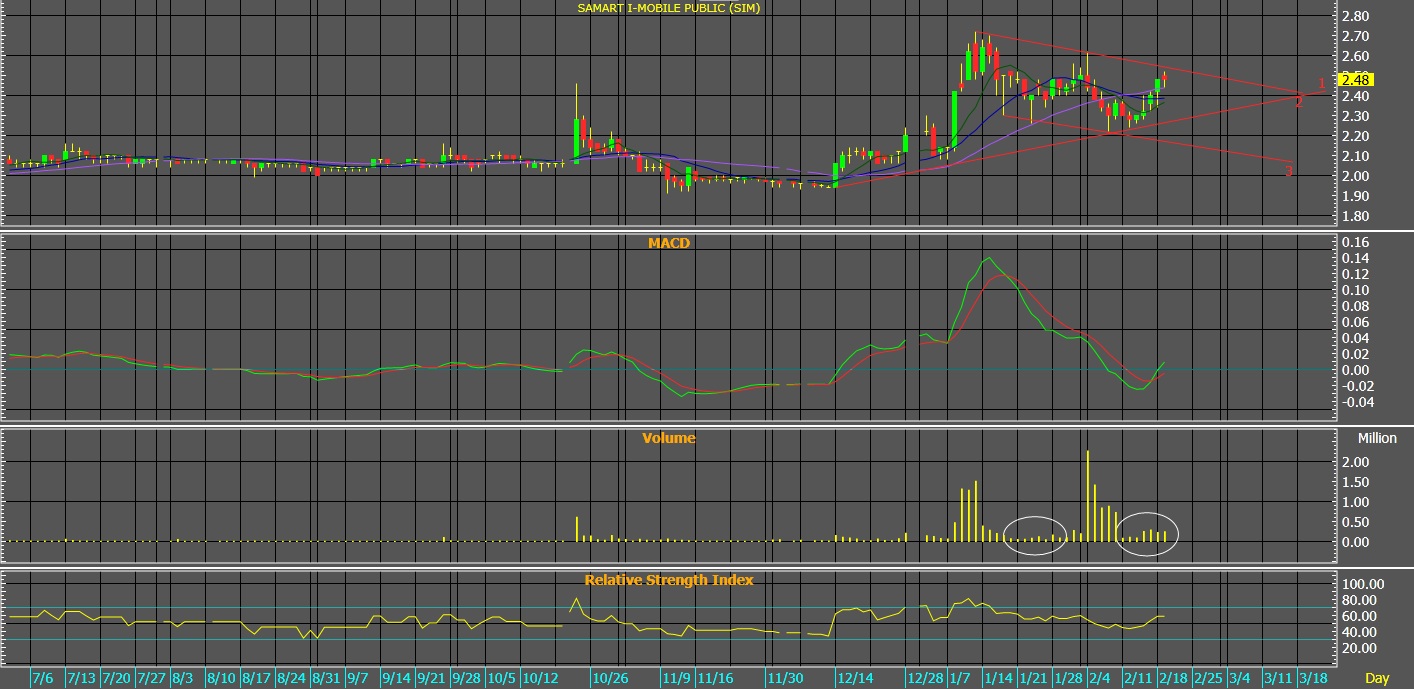This screenshot has height=689, width=1414.
Task: Click the yellow 2.48 current price tag
Action: point(1358,79)
